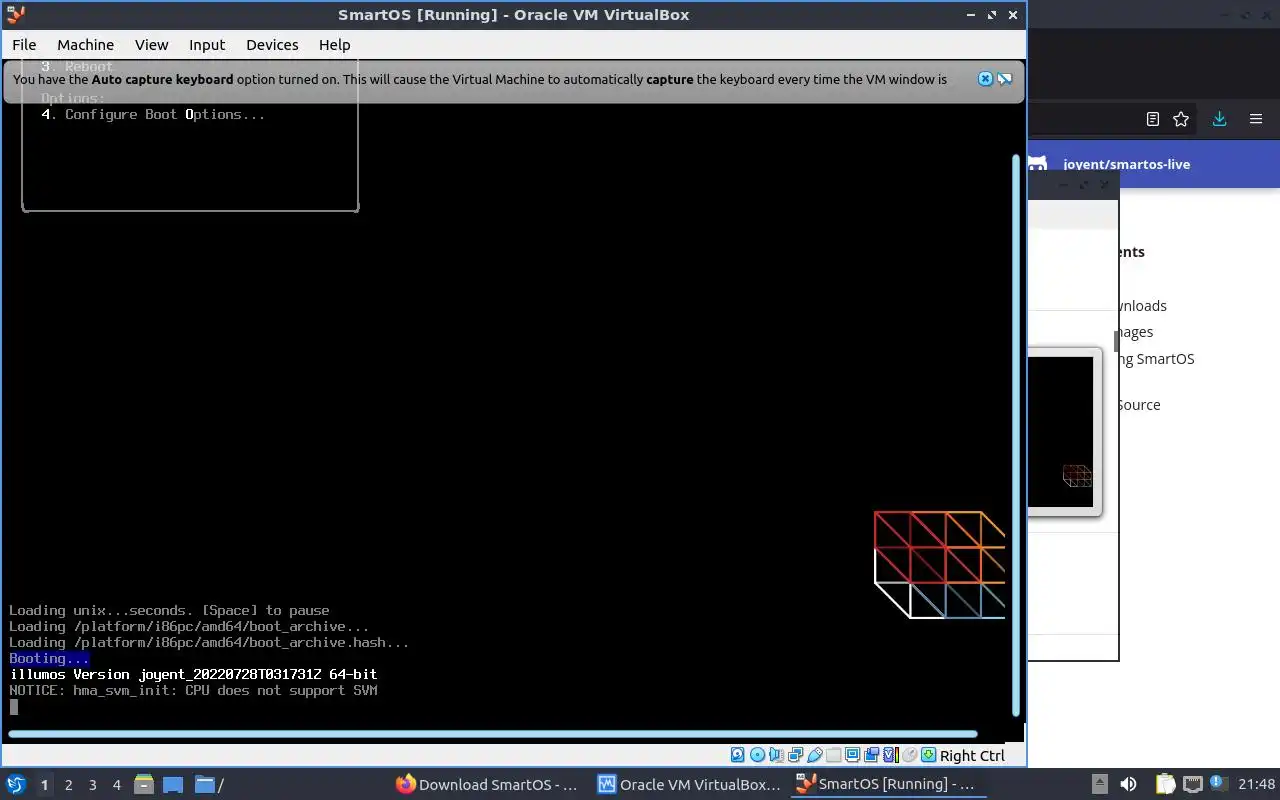The width and height of the screenshot is (1280, 800).
Task: Dismiss the Auto capture keyboard notification
Action: coord(985,79)
